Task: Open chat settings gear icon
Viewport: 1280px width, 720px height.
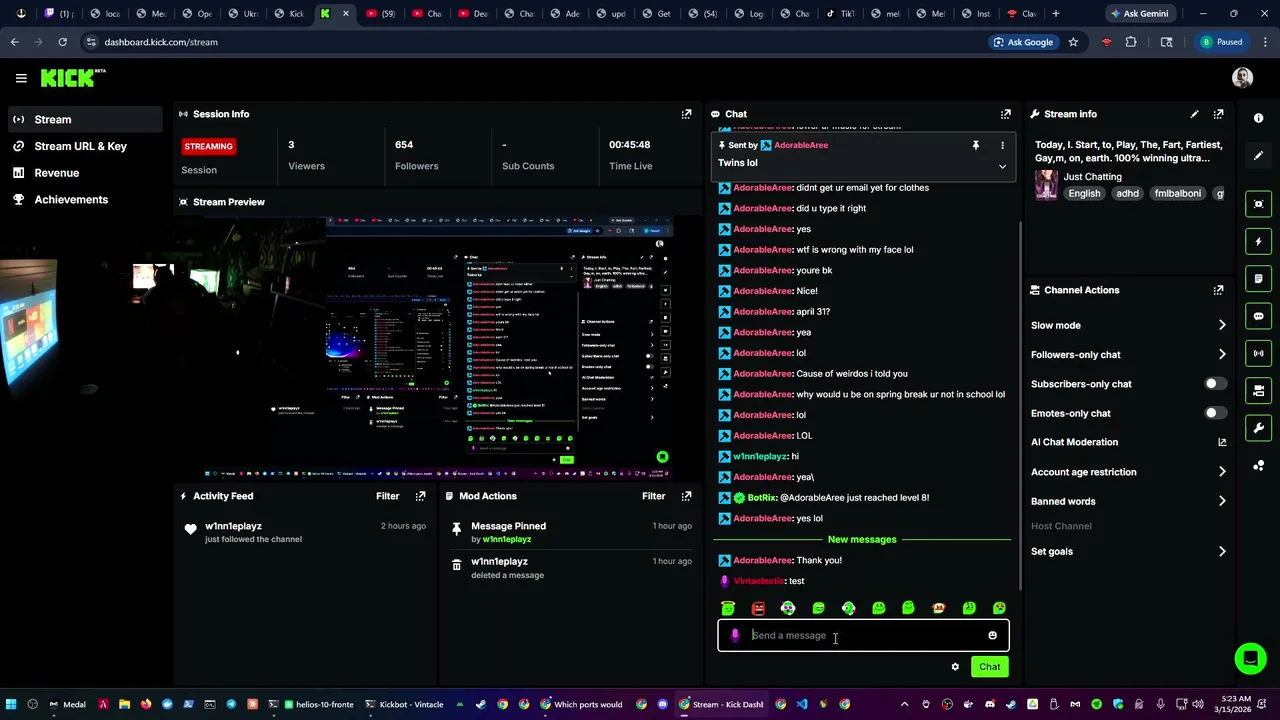Action: point(955,667)
